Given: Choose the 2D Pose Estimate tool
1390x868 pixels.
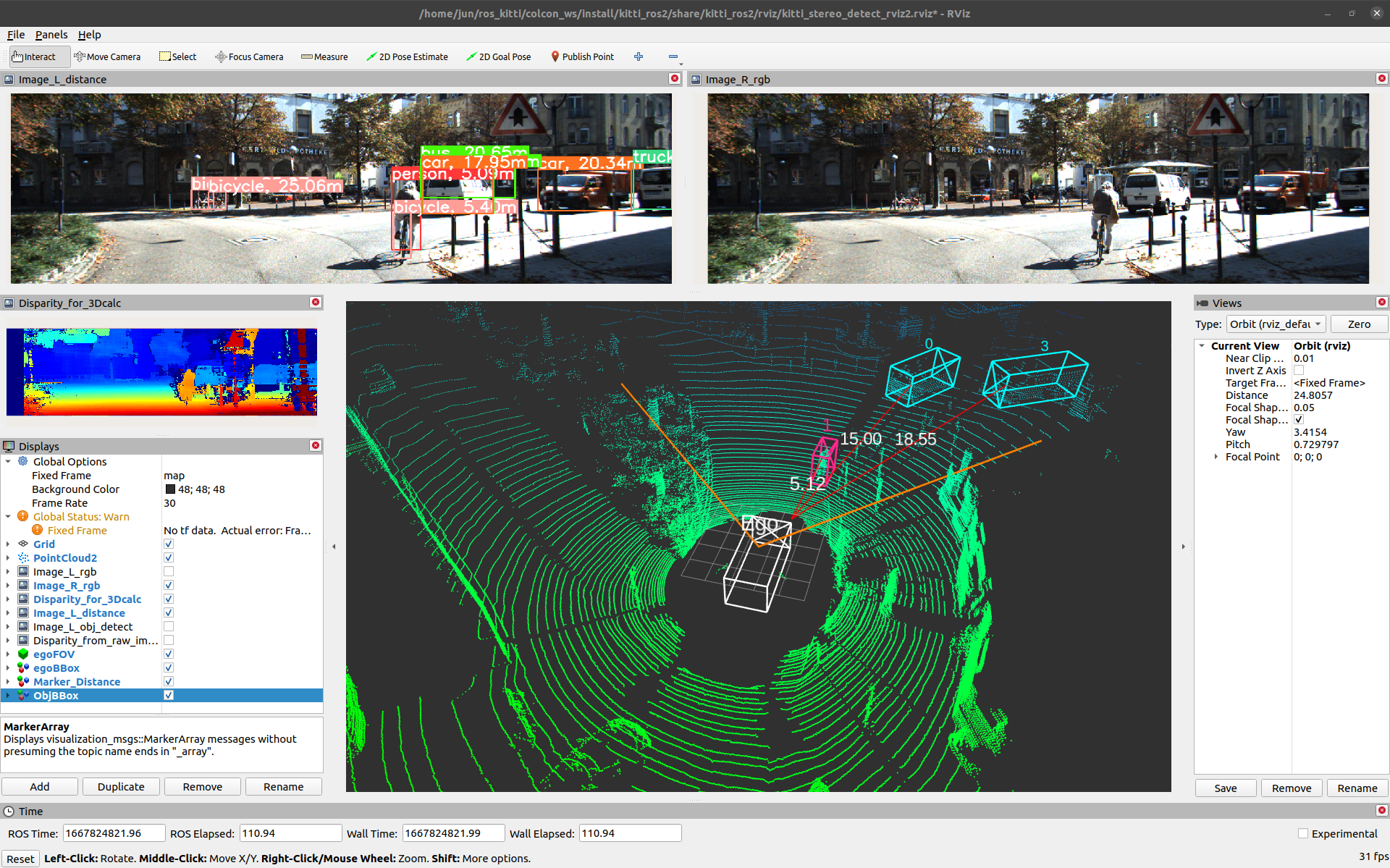Looking at the screenshot, I should [407, 56].
